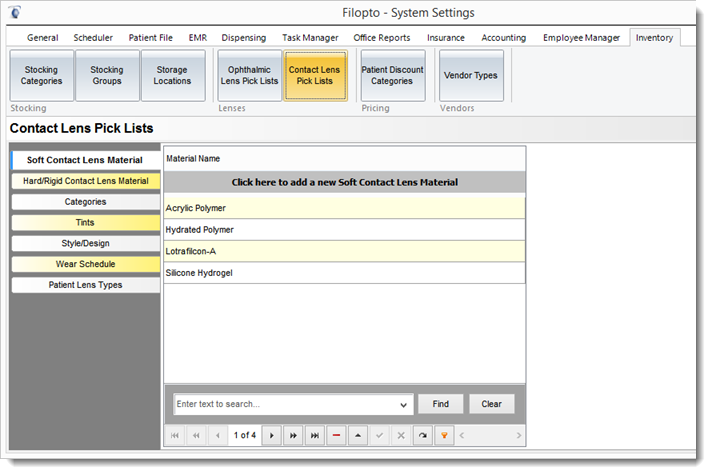Open Storage Locations ribbon button

point(172,76)
